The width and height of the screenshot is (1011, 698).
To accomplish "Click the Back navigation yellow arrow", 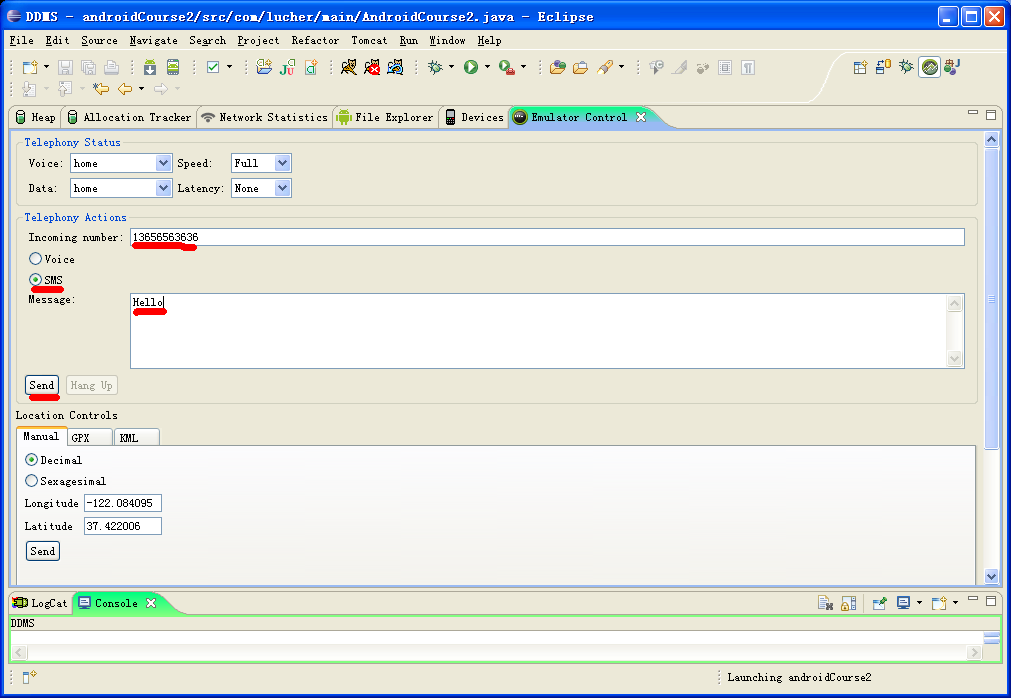I will click(125, 88).
